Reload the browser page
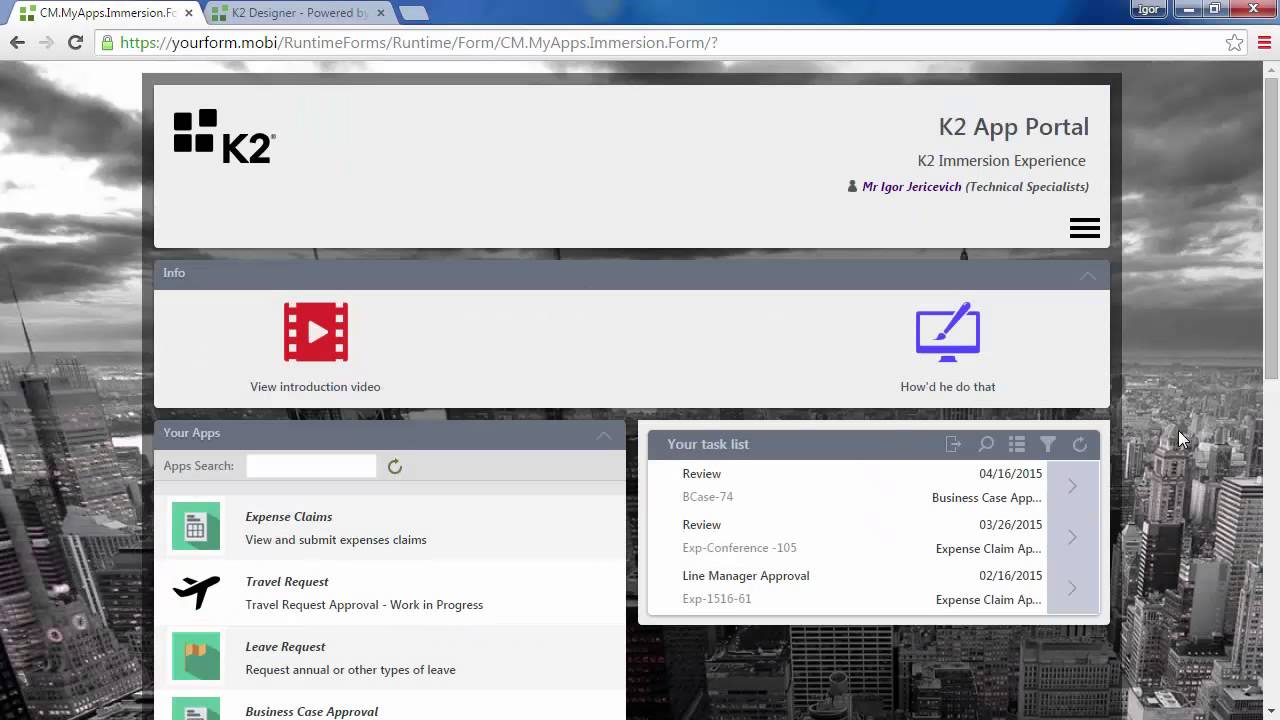 coord(75,42)
